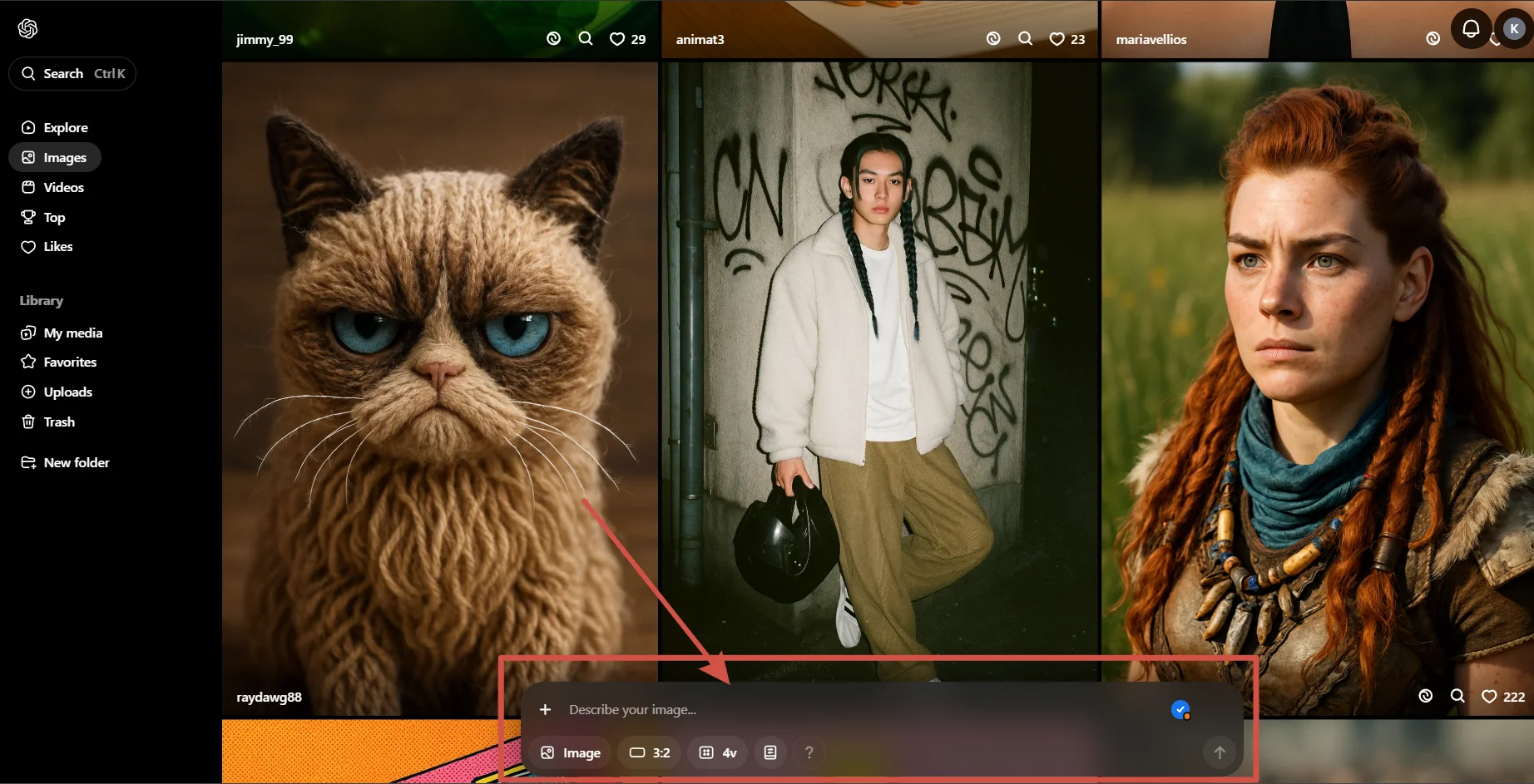Screen dimensions: 1534x784
Task: Open the Search box in the sidebar
Action: [x=72, y=73]
